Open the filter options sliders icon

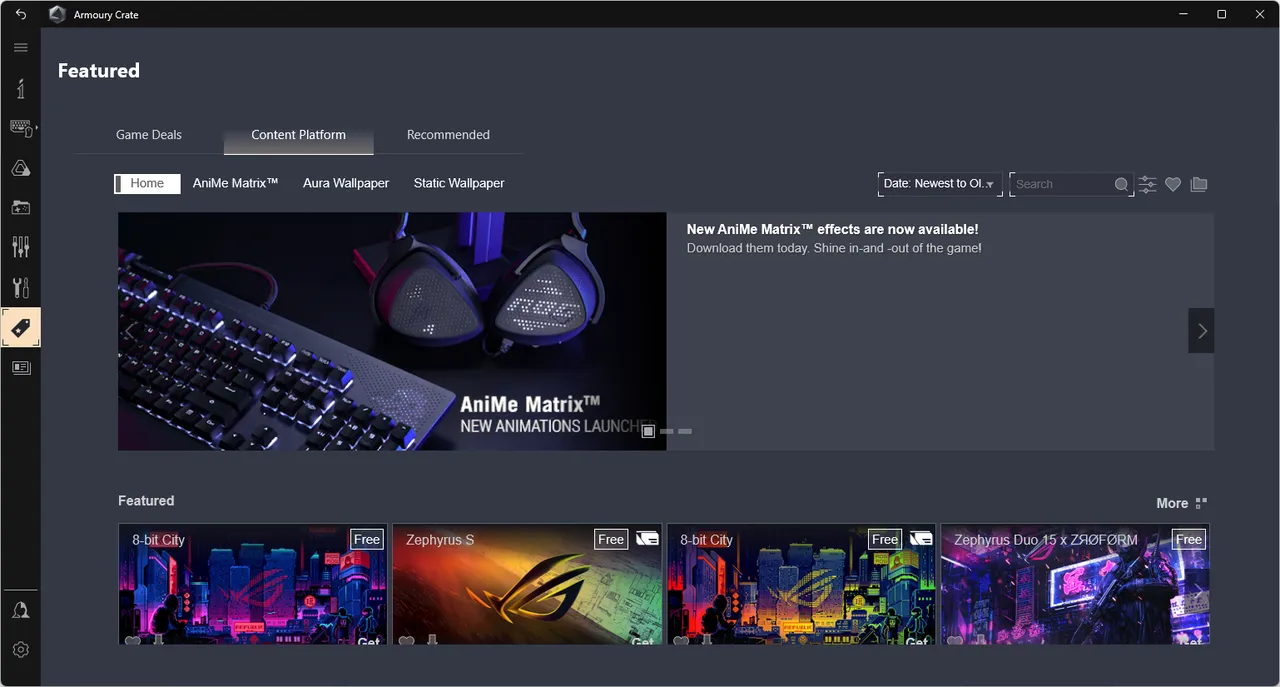coord(1147,184)
